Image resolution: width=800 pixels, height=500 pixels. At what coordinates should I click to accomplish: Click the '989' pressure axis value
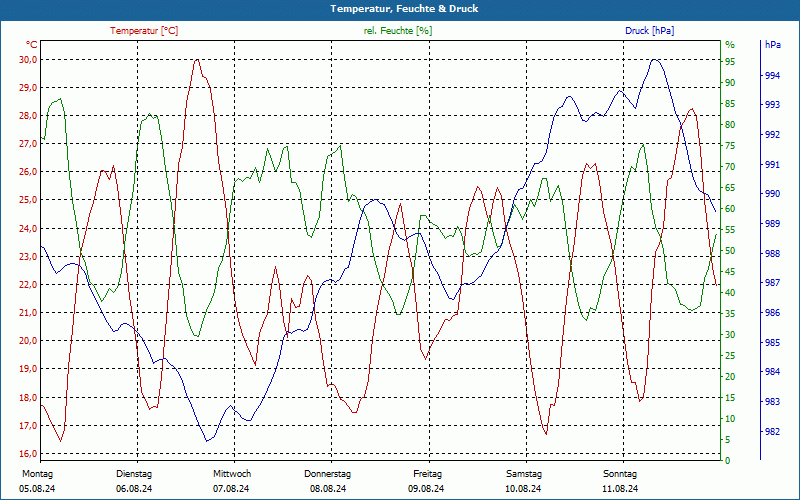(773, 223)
